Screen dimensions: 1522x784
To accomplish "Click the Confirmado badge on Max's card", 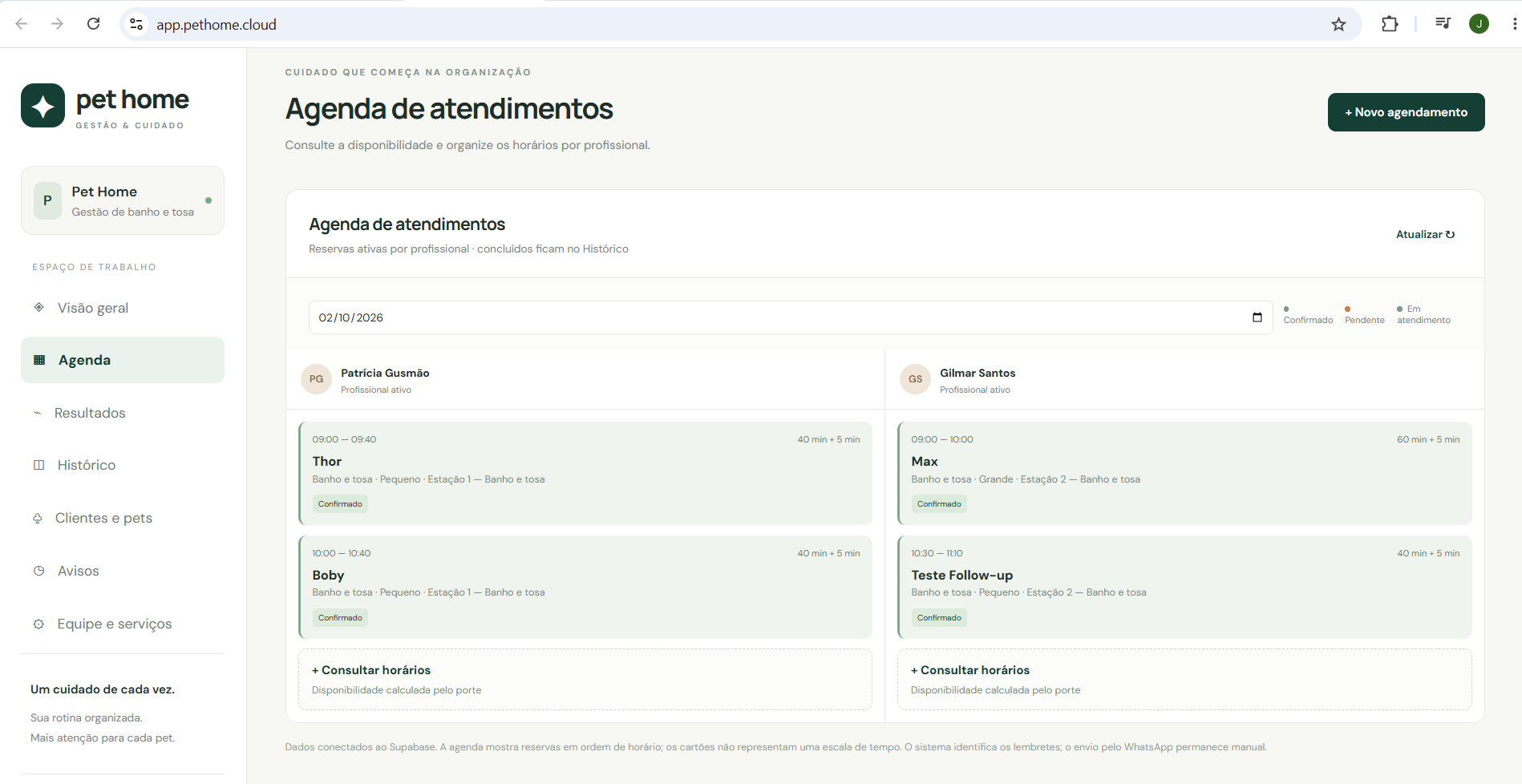I will pos(939,504).
